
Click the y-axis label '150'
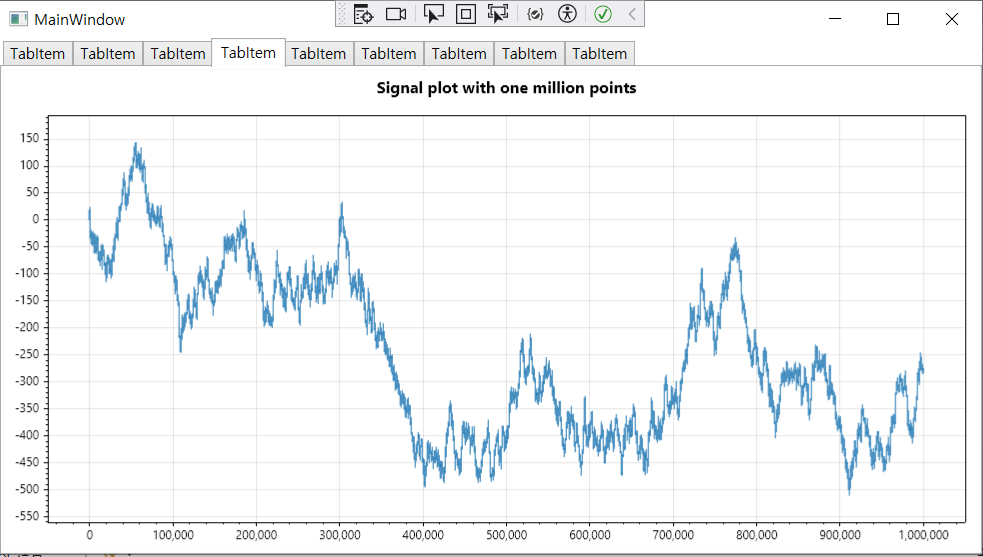(29, 138)
